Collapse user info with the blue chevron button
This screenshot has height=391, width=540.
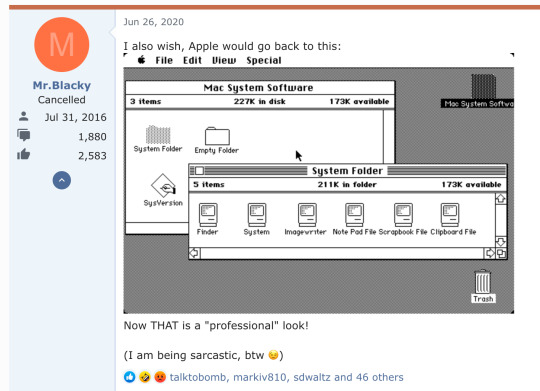pyautogui.click(x=62, y=180)
